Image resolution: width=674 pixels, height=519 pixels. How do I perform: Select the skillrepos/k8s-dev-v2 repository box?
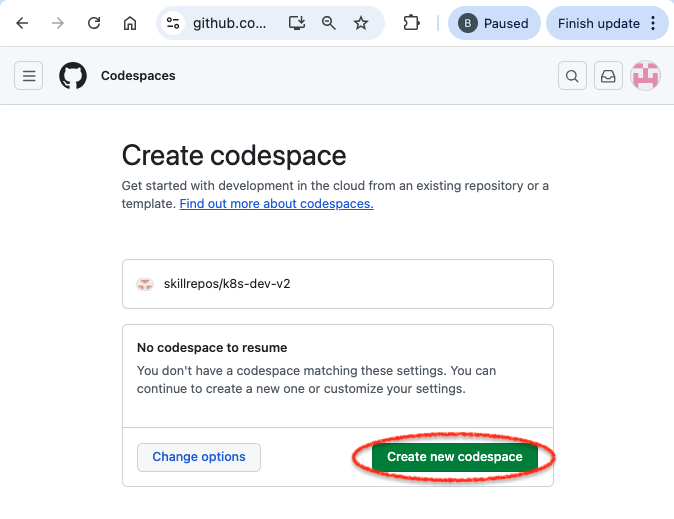coord(338,284)
